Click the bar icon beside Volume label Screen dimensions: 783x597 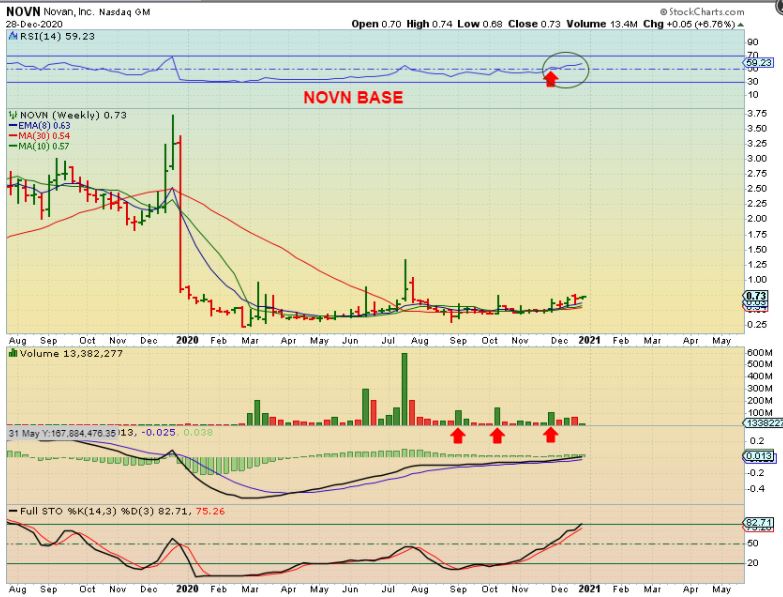[13, 353]
